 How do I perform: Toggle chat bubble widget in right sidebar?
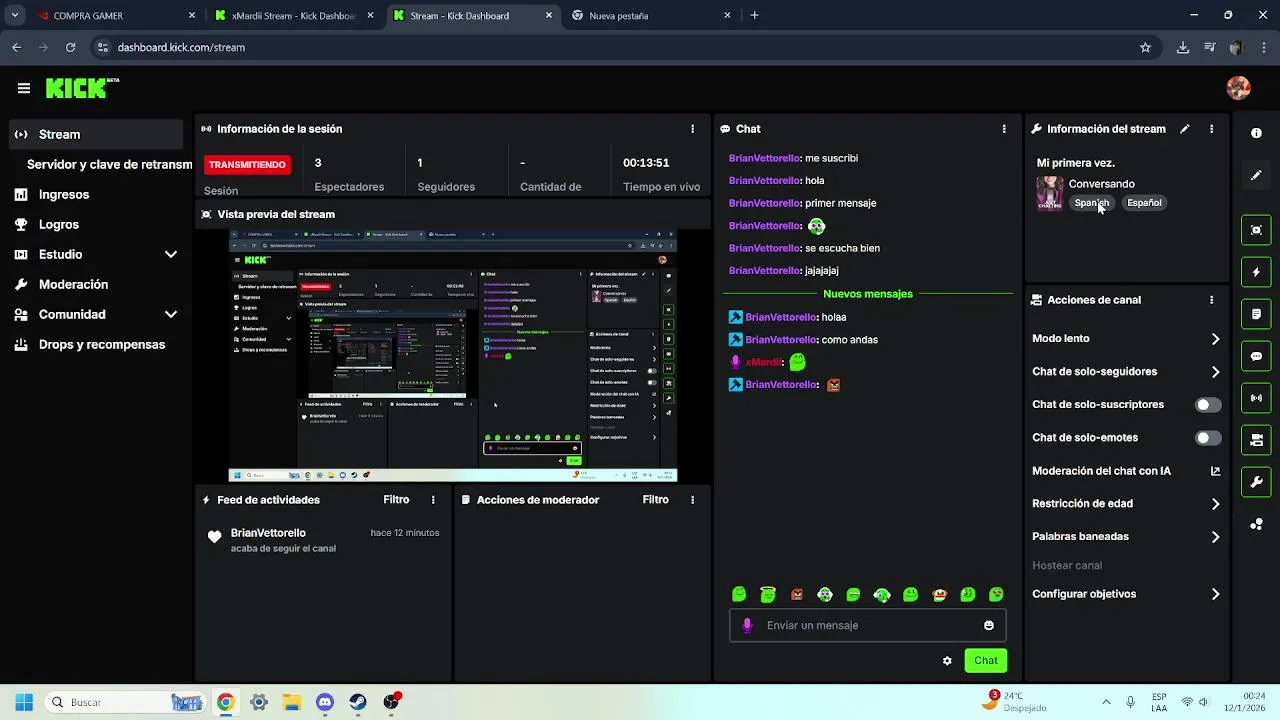point(1256,356)
